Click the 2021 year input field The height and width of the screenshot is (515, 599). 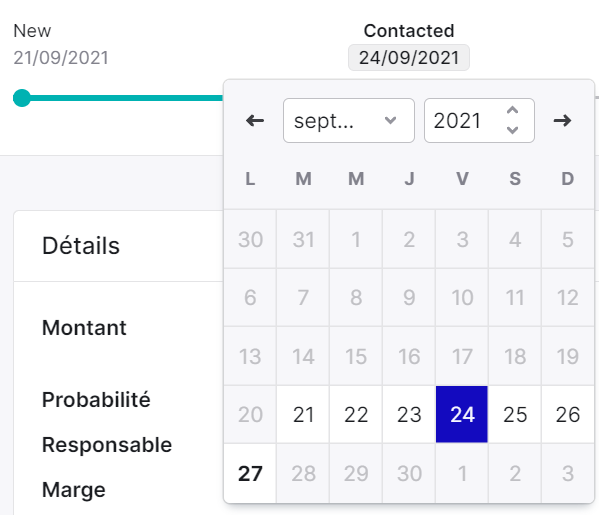479,121
